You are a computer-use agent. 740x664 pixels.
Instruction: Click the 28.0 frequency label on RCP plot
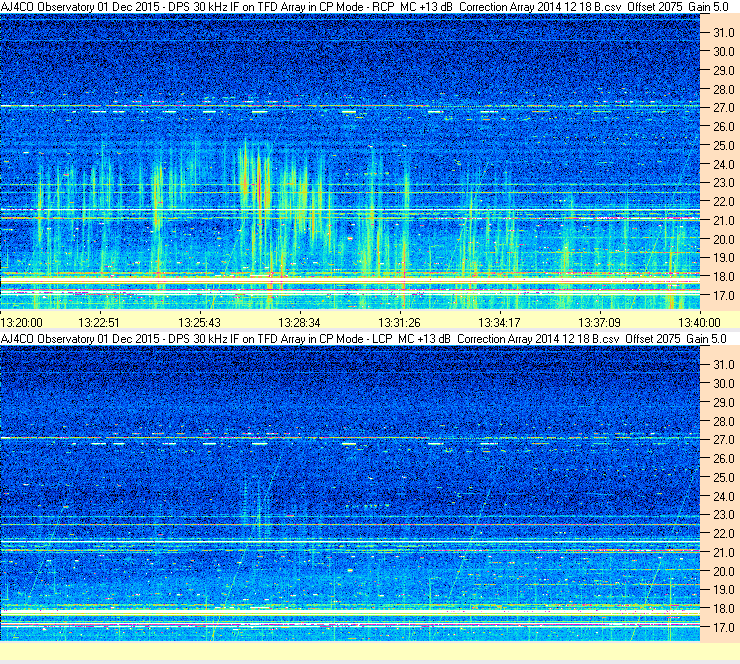tap(723, 89)
